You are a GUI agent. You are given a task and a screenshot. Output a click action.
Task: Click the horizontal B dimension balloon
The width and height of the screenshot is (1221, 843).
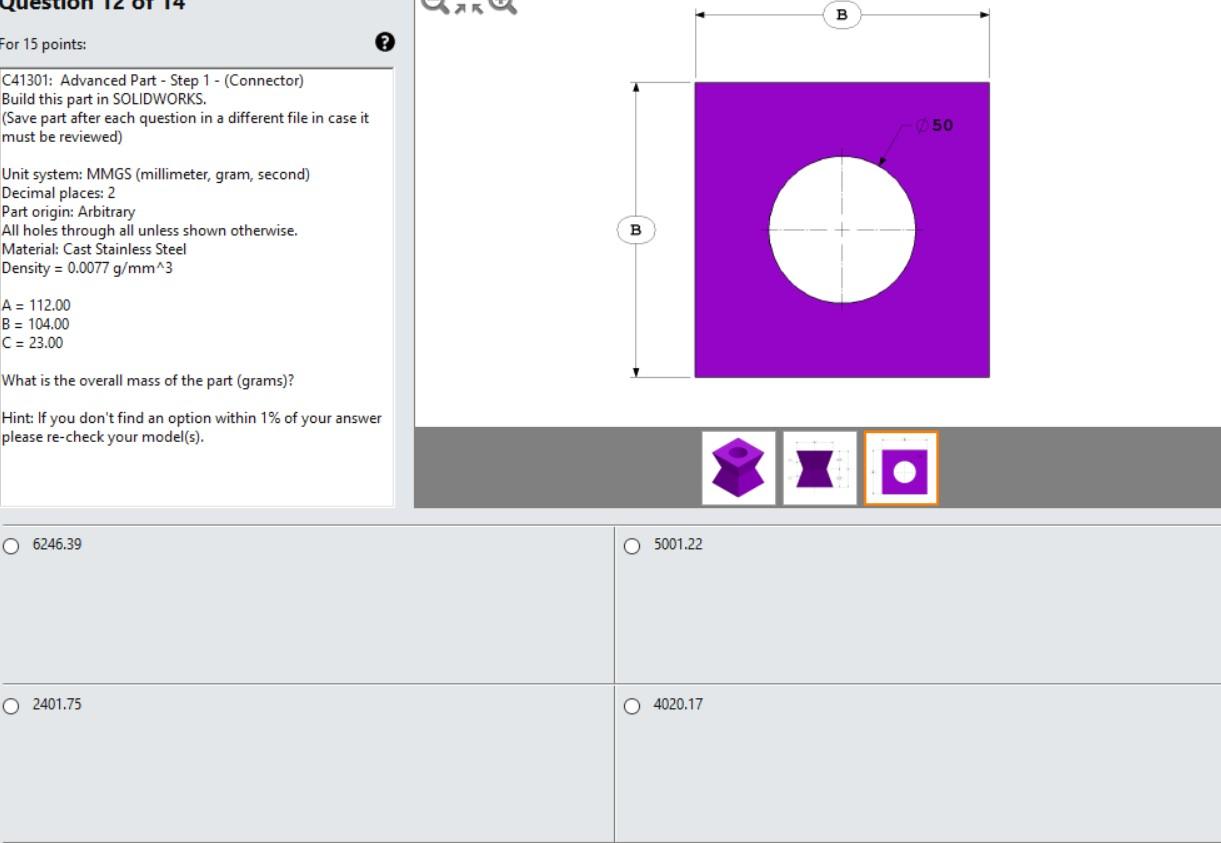coord(842,15)
